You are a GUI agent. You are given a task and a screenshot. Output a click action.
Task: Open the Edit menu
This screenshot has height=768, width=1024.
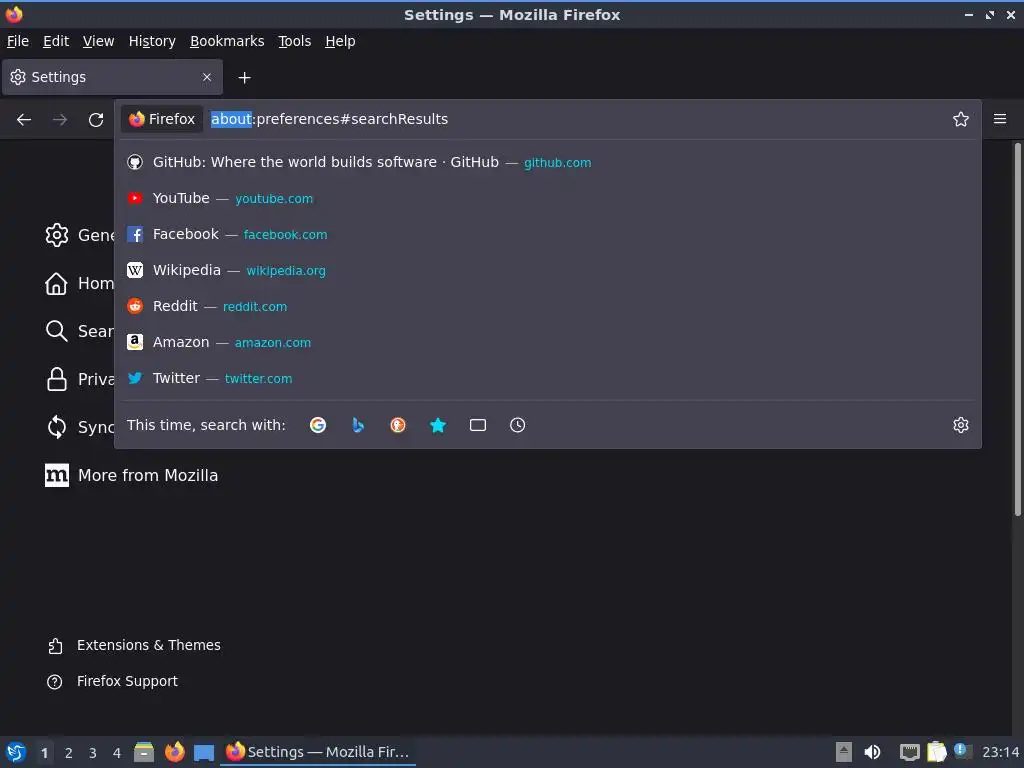(56, 41)
